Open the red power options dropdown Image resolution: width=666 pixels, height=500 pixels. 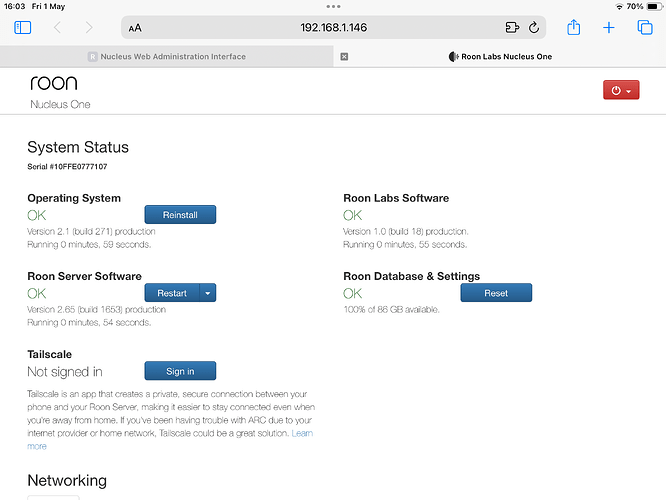pyautogui.click(x=621, y=90)
